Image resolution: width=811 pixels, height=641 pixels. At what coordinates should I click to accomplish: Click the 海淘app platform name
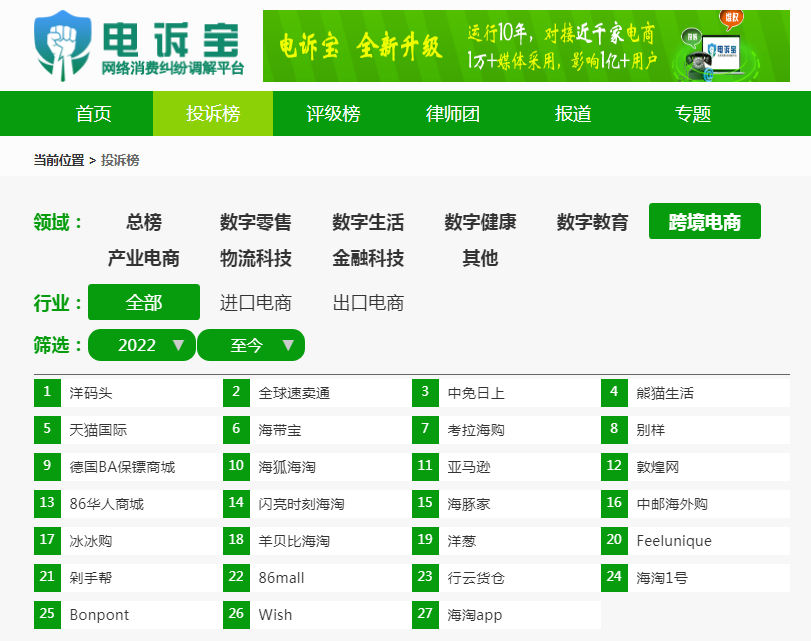click(x=475, y=615)
